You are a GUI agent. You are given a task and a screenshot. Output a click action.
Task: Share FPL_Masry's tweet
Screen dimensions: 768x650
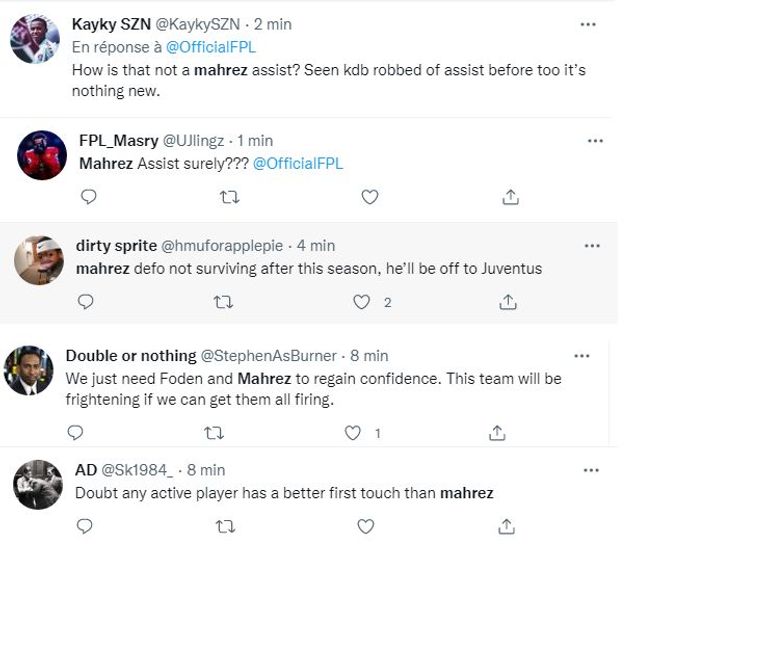(x=510, y=197)
